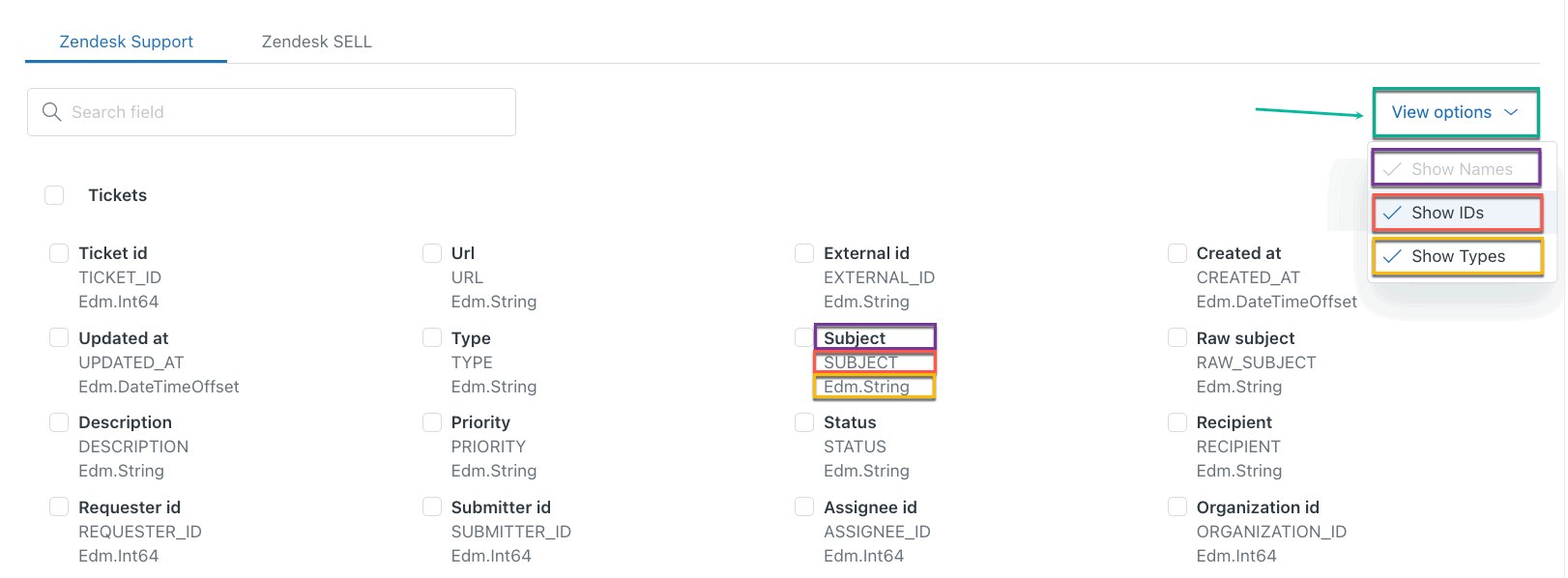The width and height of the screenshot is (1568, 578).
Task: Switch to the Zendesk SELL tab
Action: [316, 42]
